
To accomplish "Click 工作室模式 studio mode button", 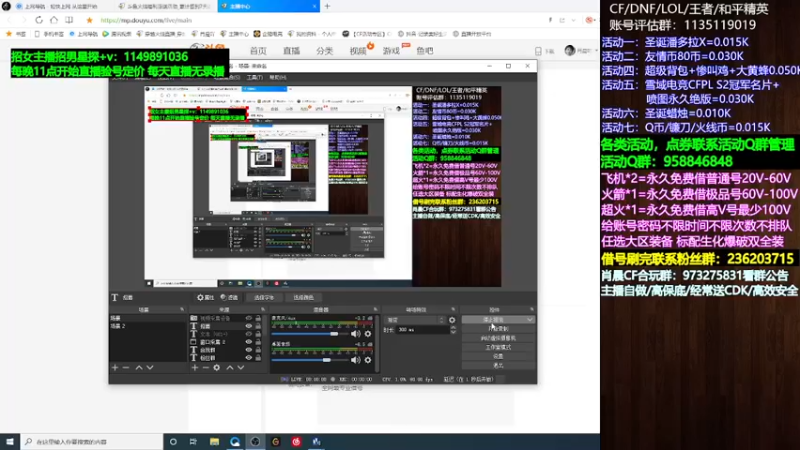I will 498,347.
